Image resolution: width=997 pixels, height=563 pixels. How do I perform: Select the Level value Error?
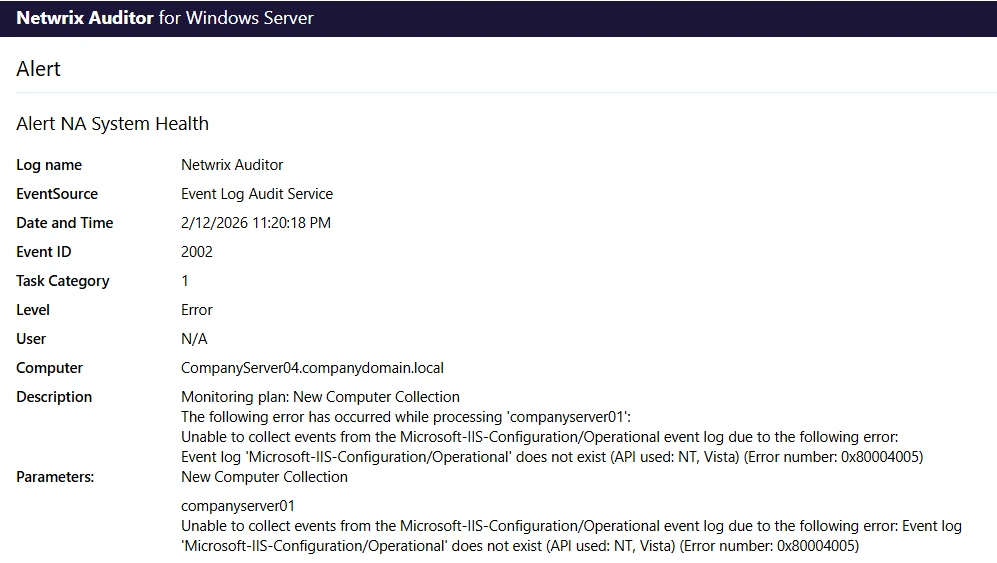coord(197,310)
